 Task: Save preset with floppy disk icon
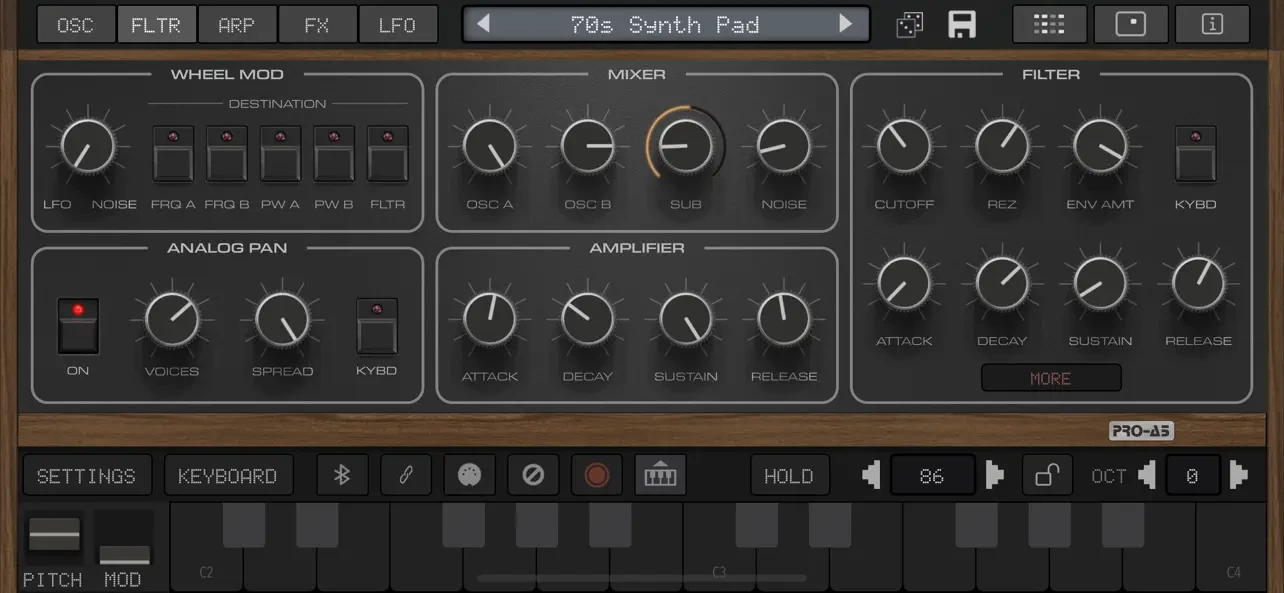(x=962, y=25)
